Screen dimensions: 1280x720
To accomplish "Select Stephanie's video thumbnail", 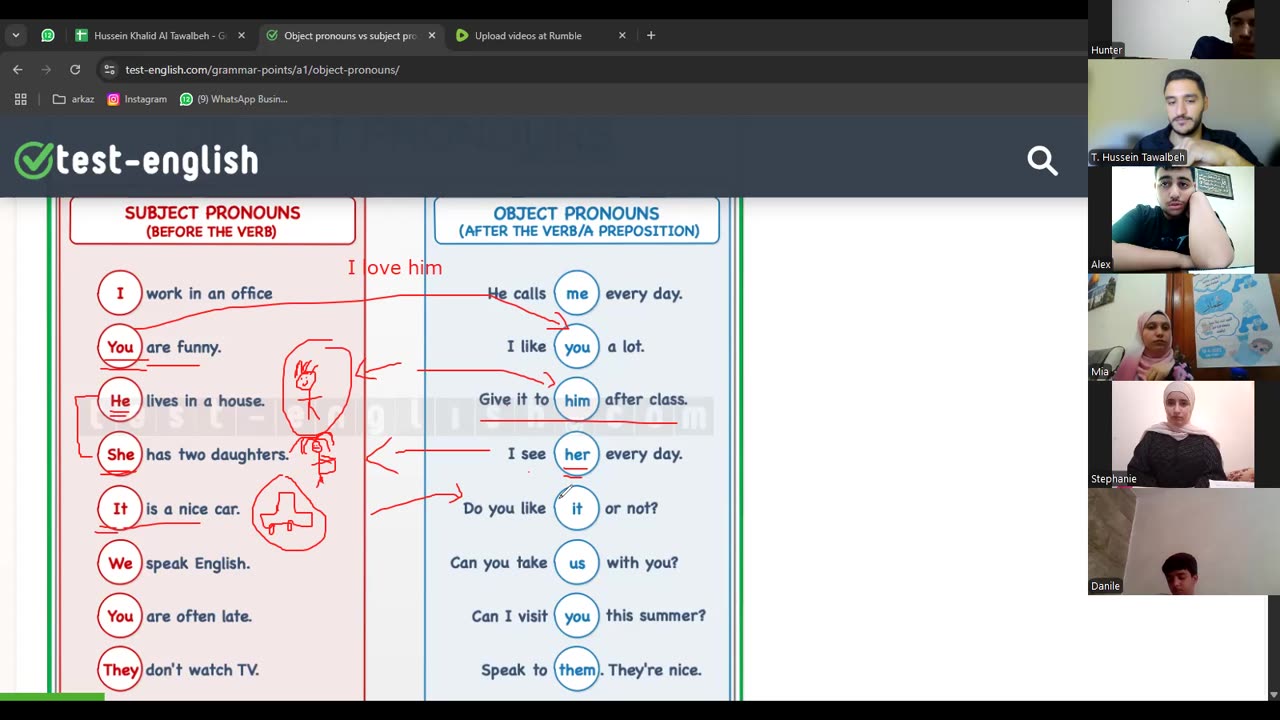I will [1184, 433].
